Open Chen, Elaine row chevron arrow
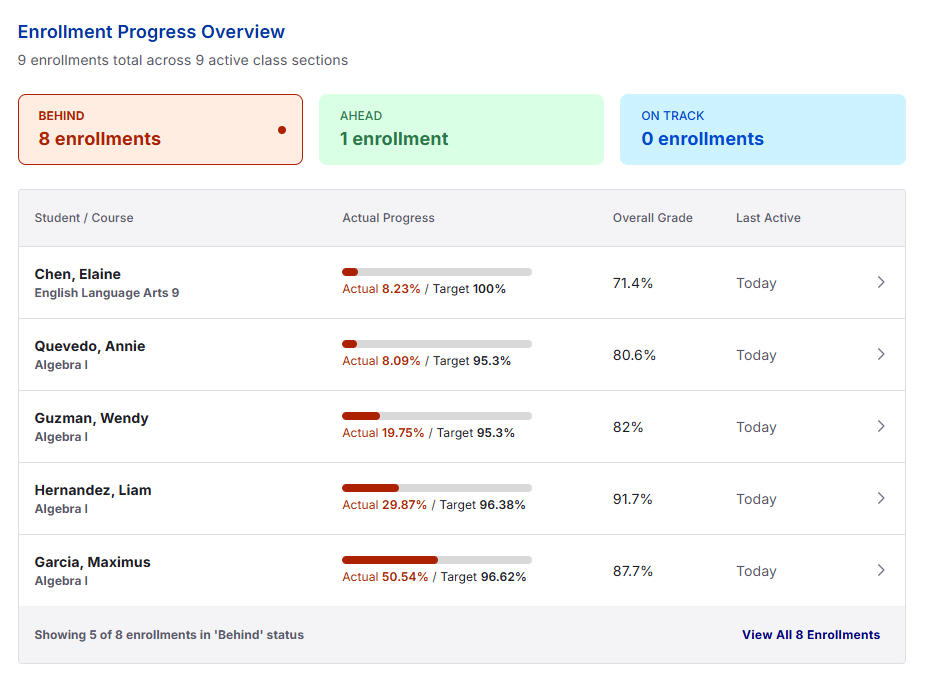The width and height of the screenshot is (925, 674). point(881,282)
